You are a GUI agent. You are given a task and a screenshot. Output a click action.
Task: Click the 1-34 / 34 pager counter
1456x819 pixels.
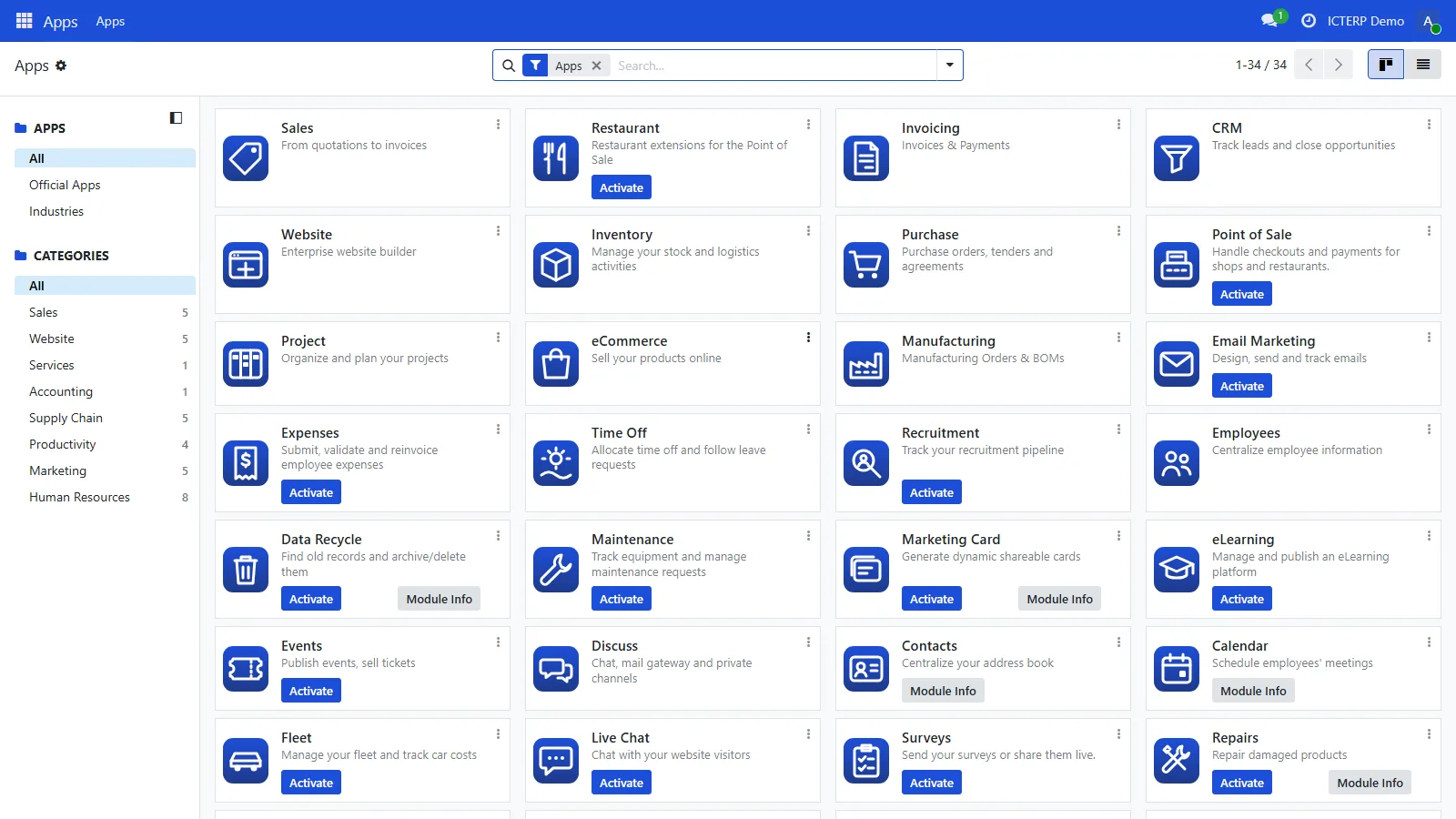click(1260, 65)
